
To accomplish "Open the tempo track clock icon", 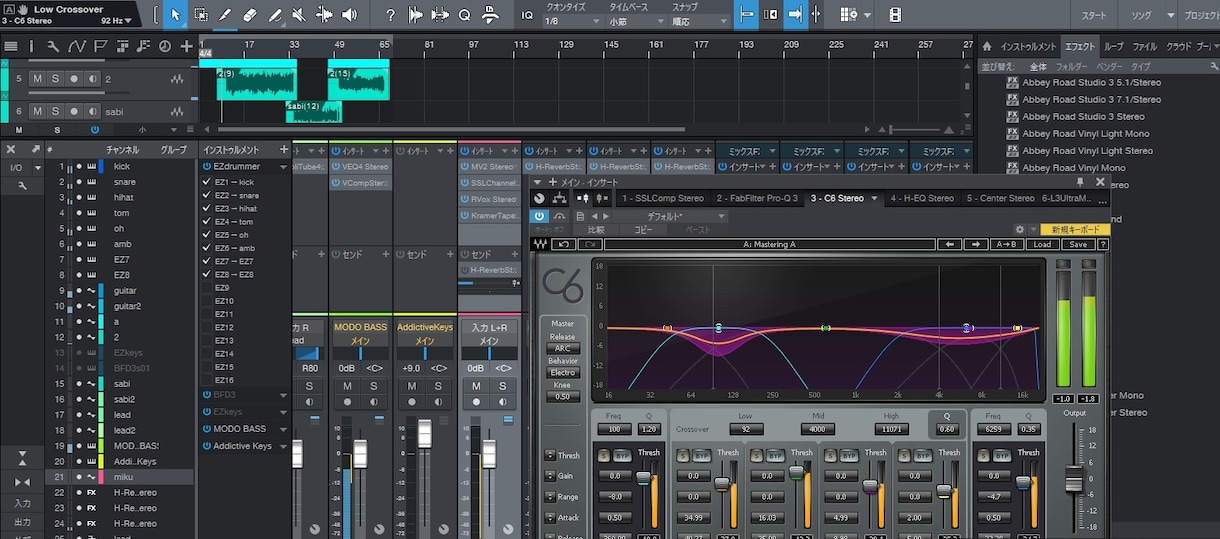I will pyautogui.click(x=165, y=47).
